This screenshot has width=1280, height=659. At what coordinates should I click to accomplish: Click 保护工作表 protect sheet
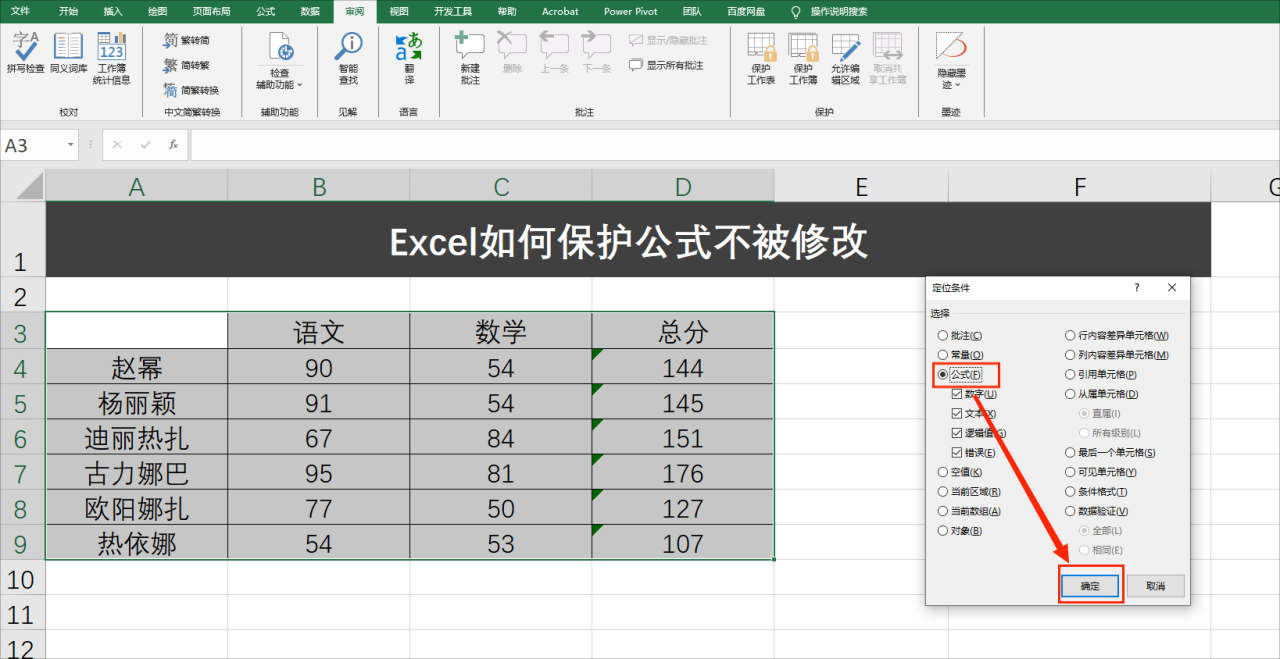[x=761, y=59]
